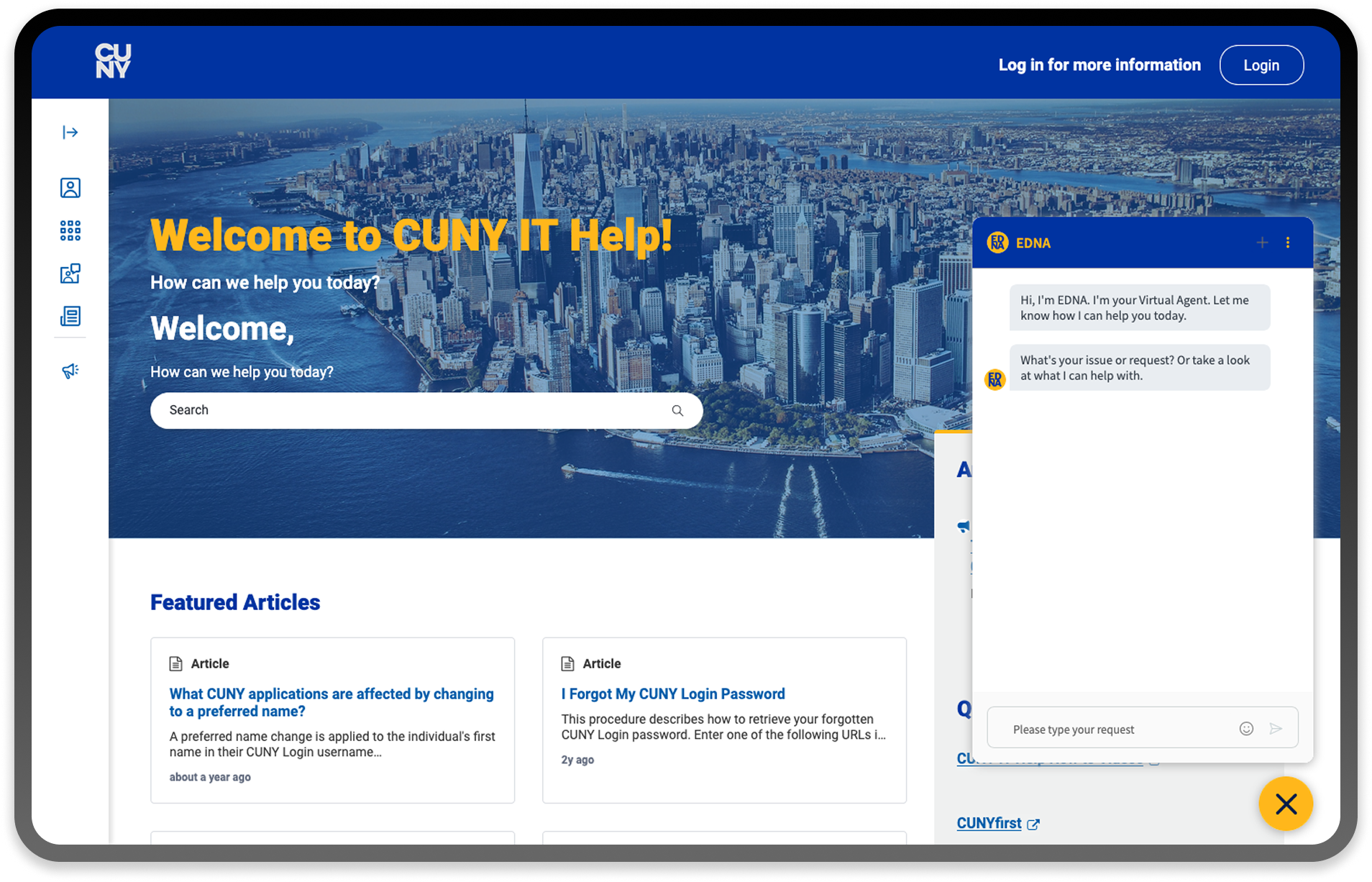This screenshot has width=1372, height=882.
Task: Open the apps grid icon in sidebar
Action: click(x=70, y=231)
